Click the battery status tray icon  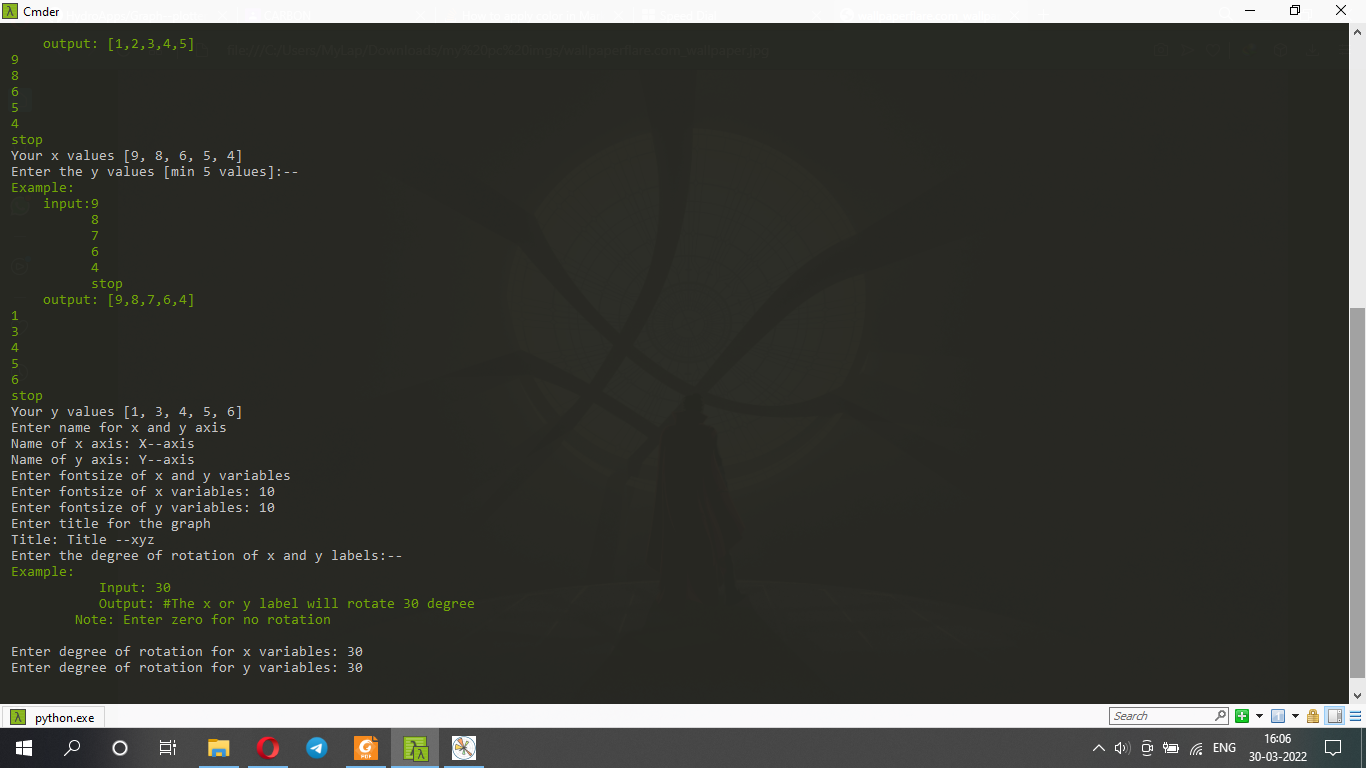[1172, 748]
